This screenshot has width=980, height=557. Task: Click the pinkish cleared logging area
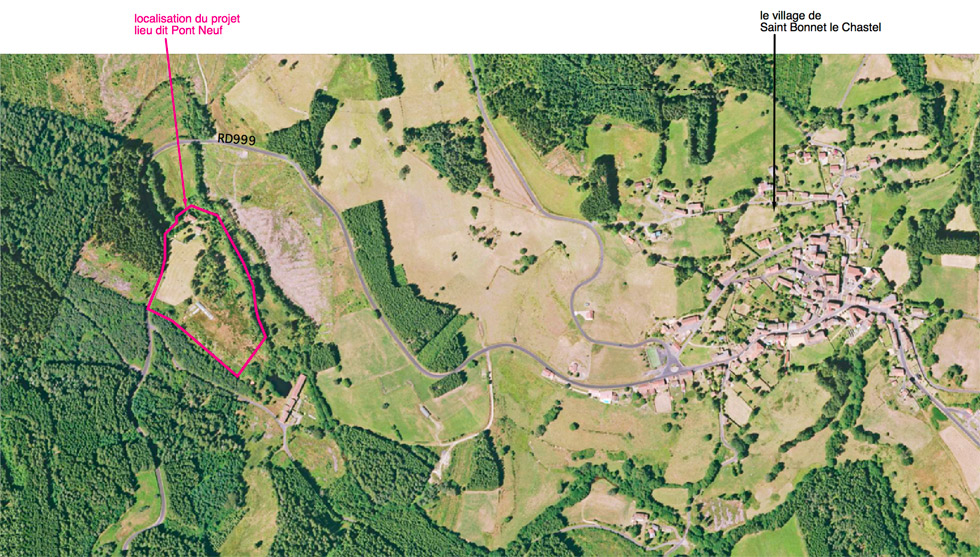[280, 256]
